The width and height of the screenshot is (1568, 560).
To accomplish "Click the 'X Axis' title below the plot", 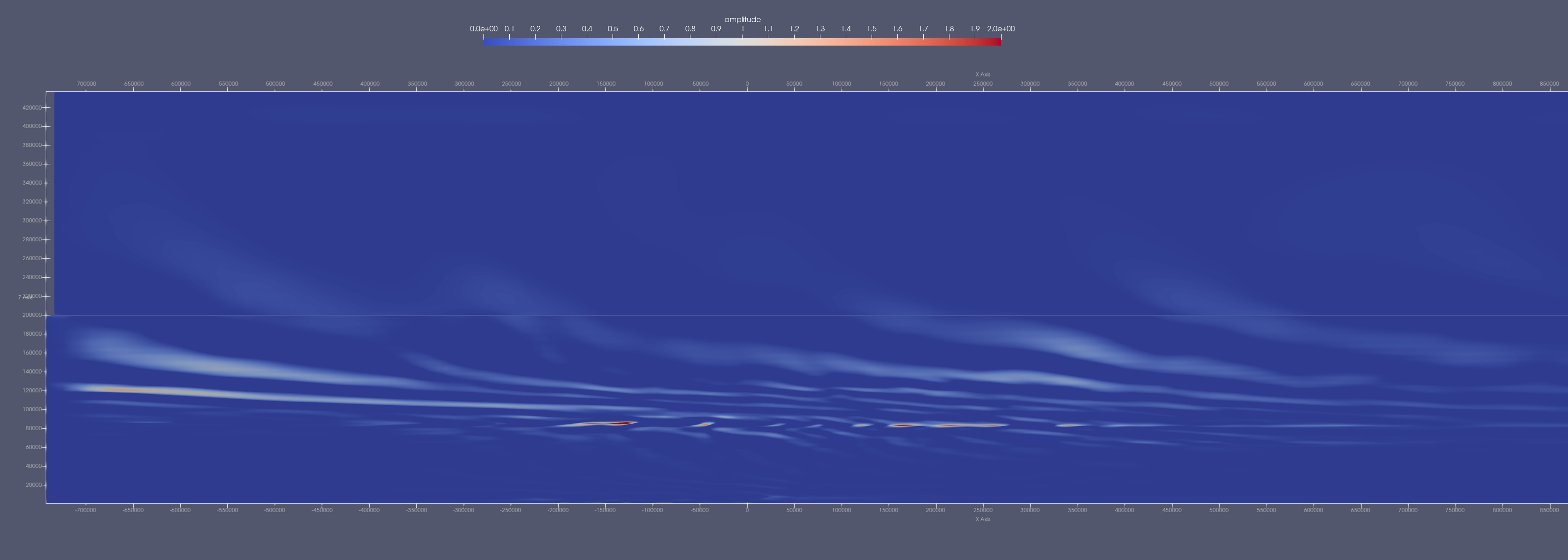I will pyautogui.click(x=983, y=519).
